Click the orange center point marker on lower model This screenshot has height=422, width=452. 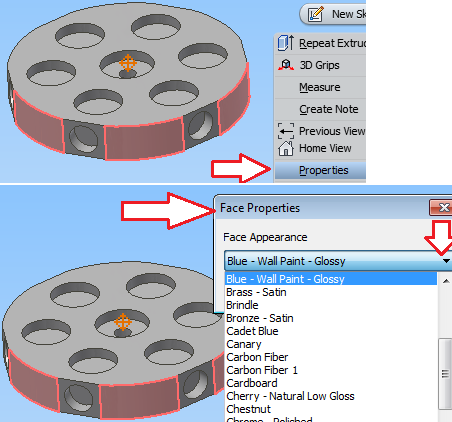[x=123, y=322]
